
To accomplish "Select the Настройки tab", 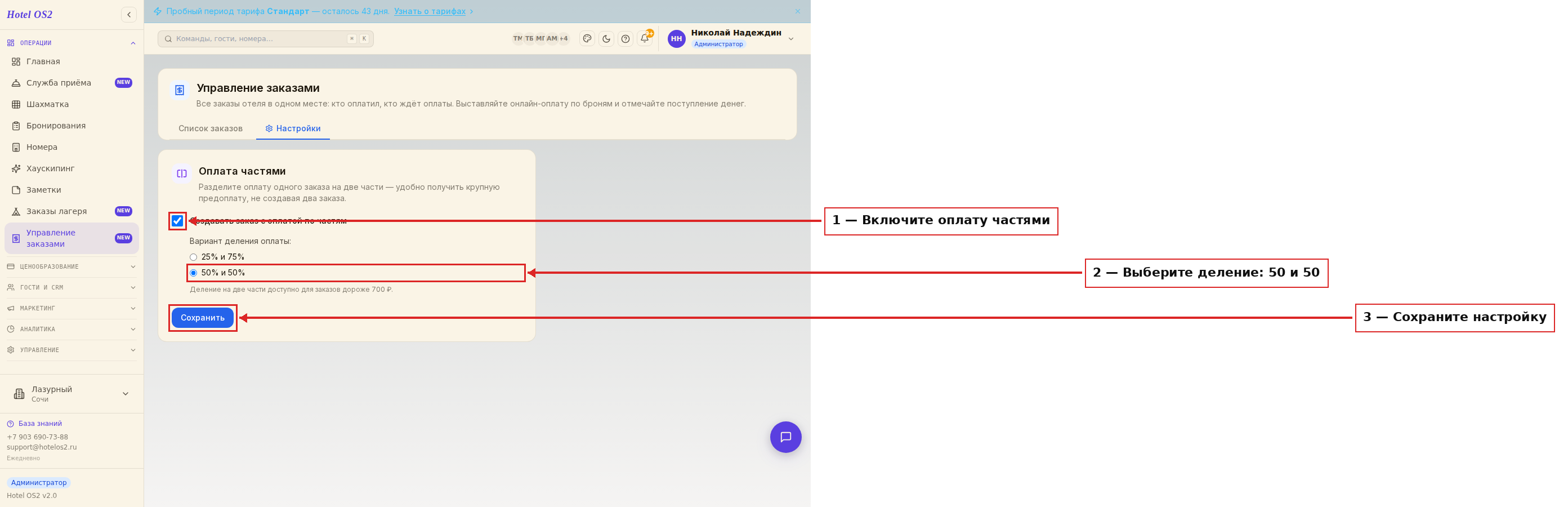I will pos(293,128).
